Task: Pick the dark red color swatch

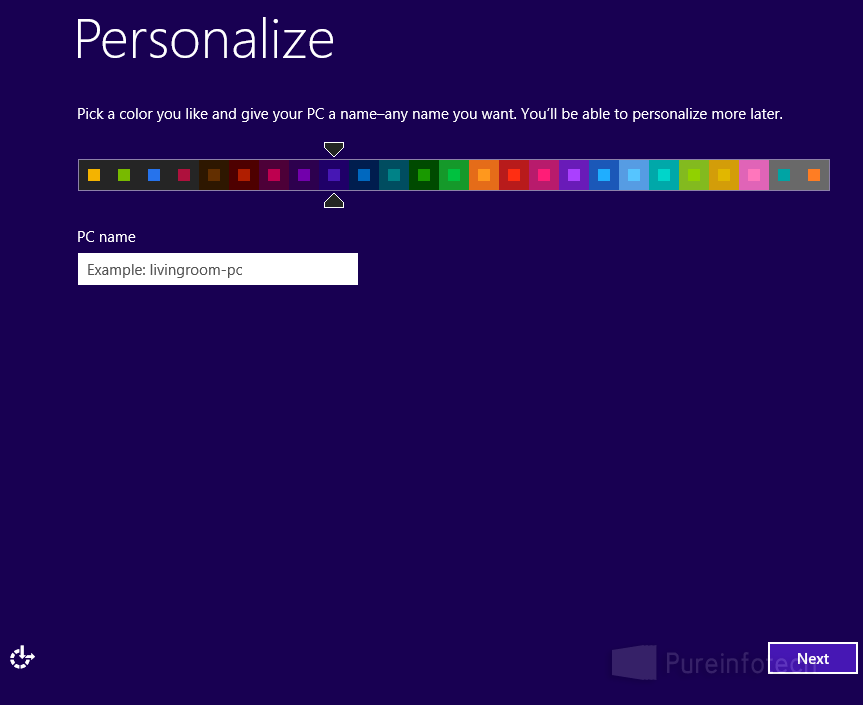Action: [244, 174]
